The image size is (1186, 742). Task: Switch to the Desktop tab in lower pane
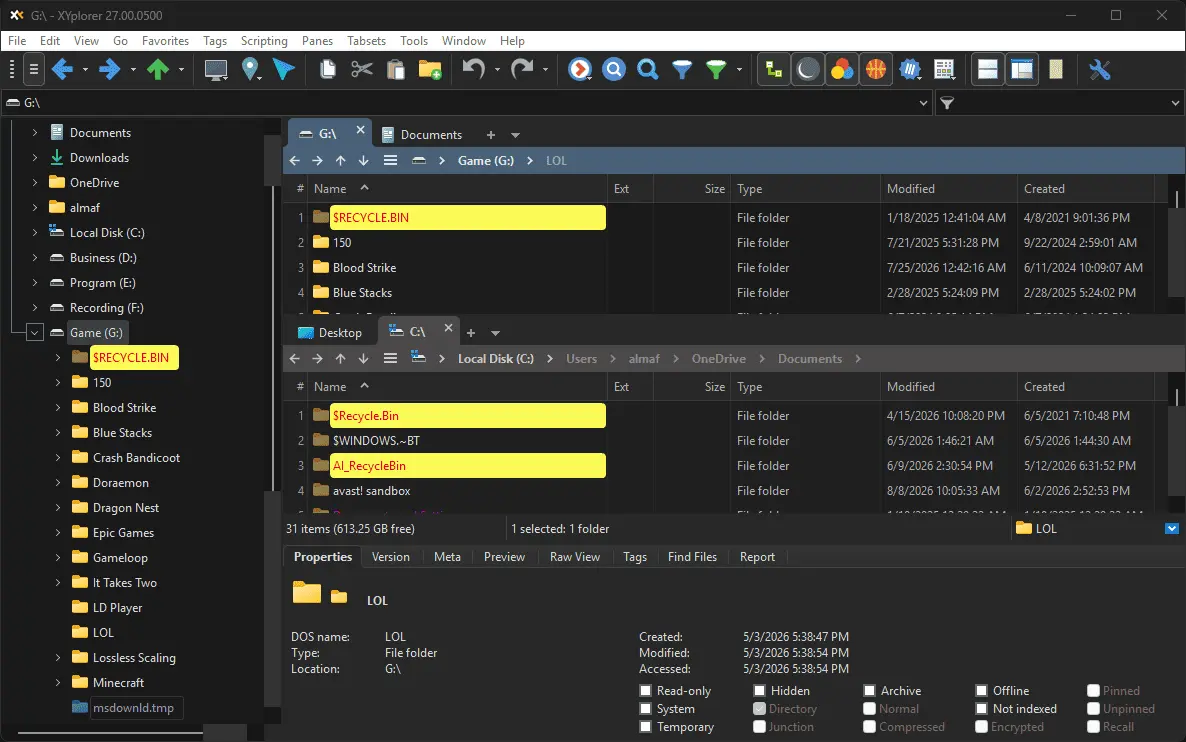click(x=330, y=333)
